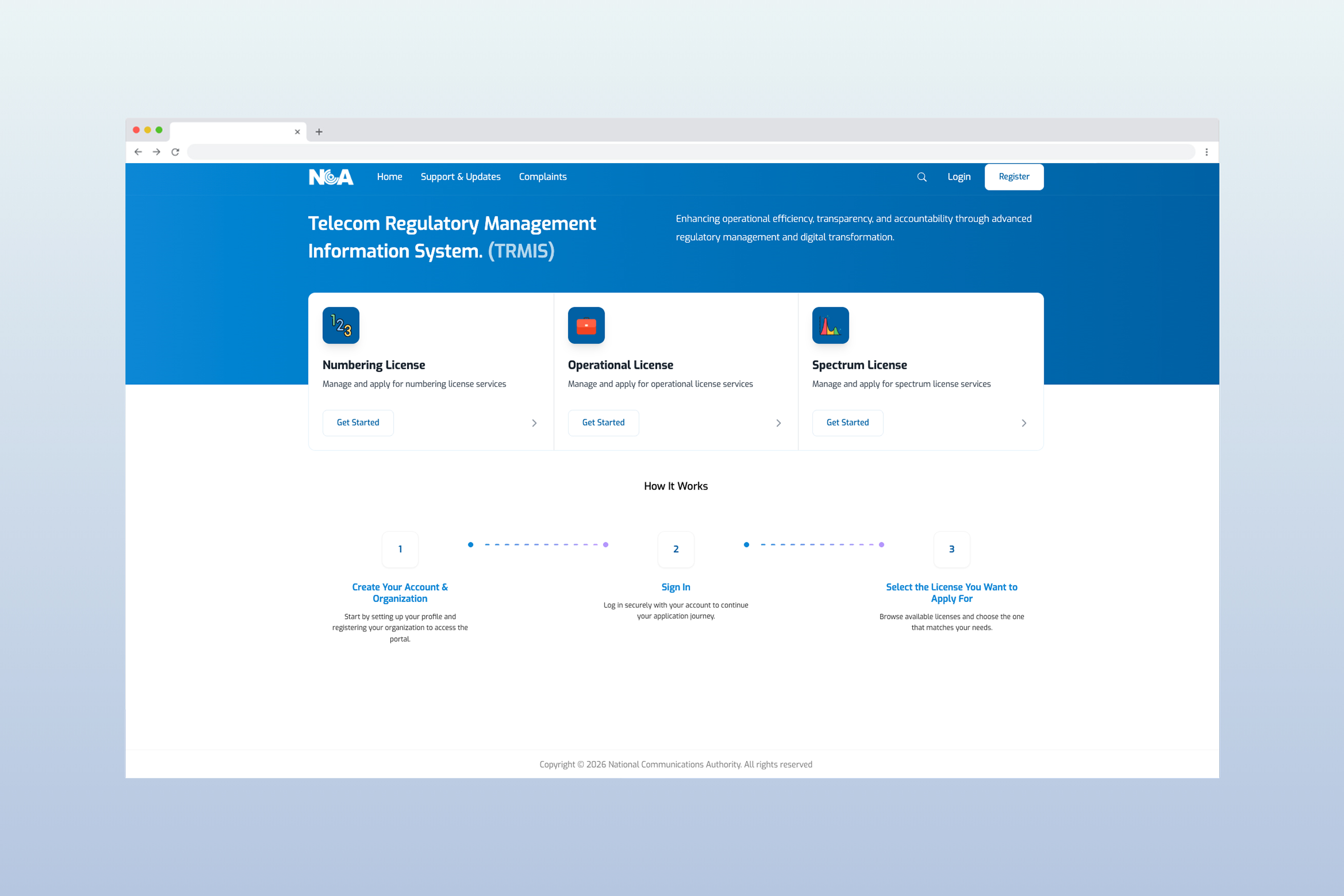Select the step 3 number box
Screen dimensions: 1344x896
951,549
